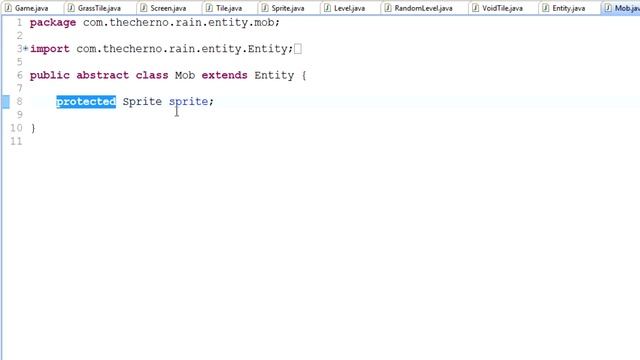The image size is (640, 360).
Task: Click the extends keyword on line 6
Action: coord(224,75)
